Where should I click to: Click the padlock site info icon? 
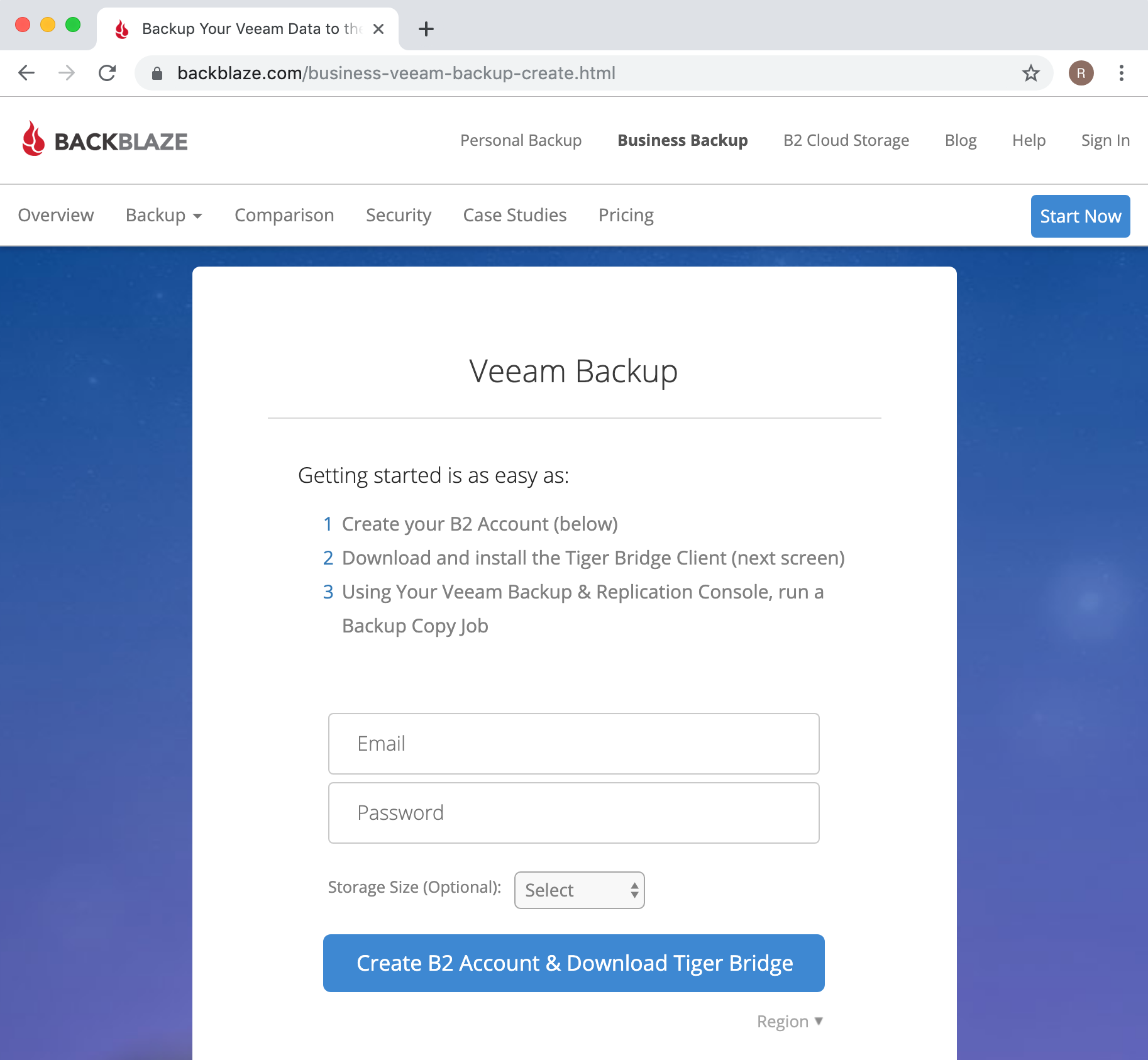coord(157,74)
